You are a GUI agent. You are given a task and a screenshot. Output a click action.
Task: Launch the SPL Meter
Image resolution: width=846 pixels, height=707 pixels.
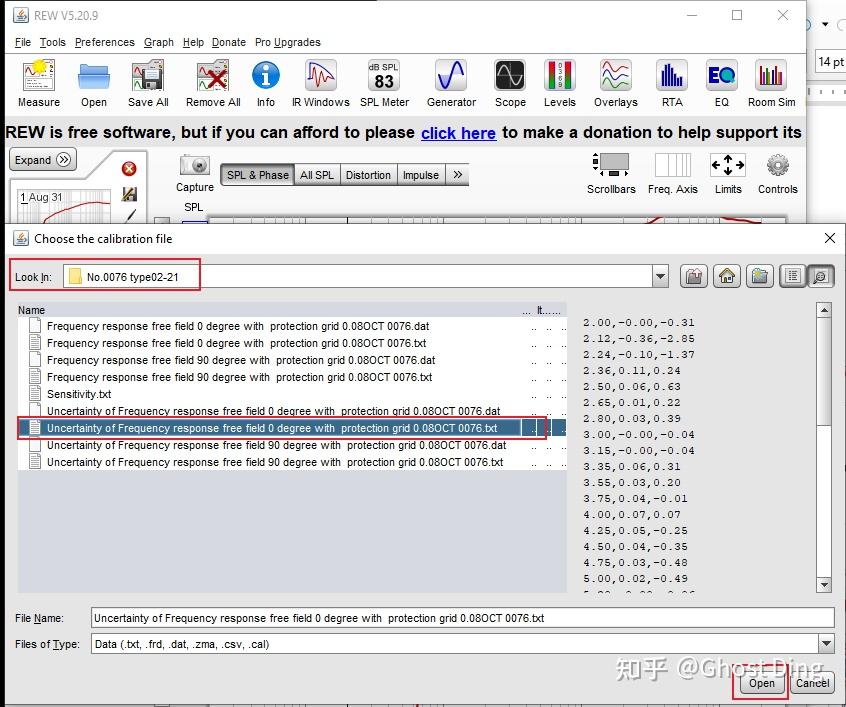point(384,83)
